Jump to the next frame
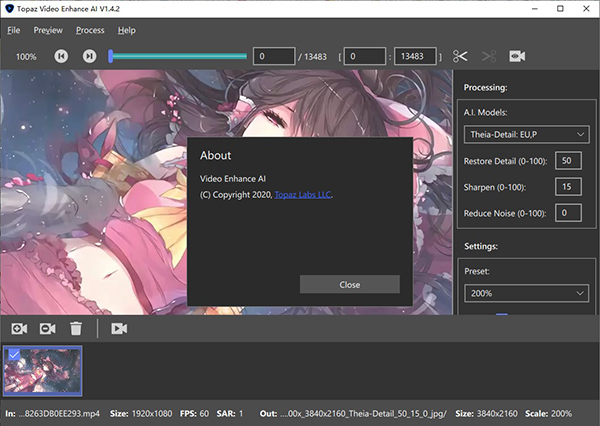This screenshot has height=426, width=600. (89, 57)
